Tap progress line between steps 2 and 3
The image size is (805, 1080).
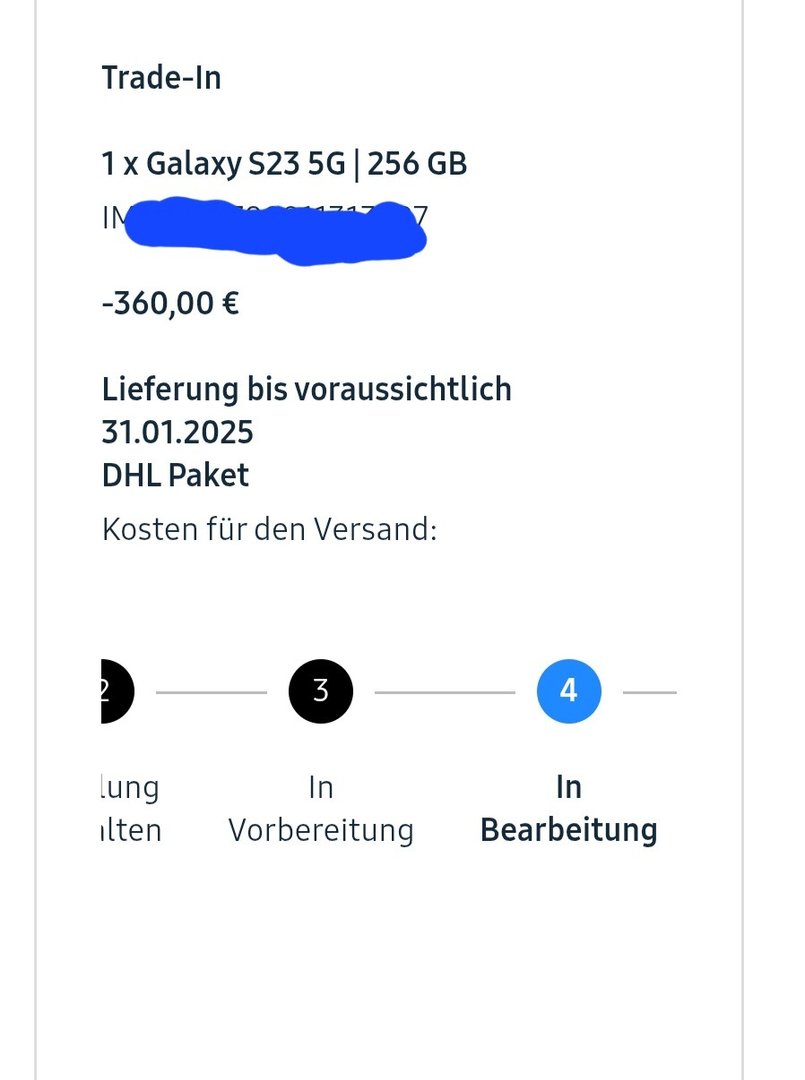tap(211, 692)
